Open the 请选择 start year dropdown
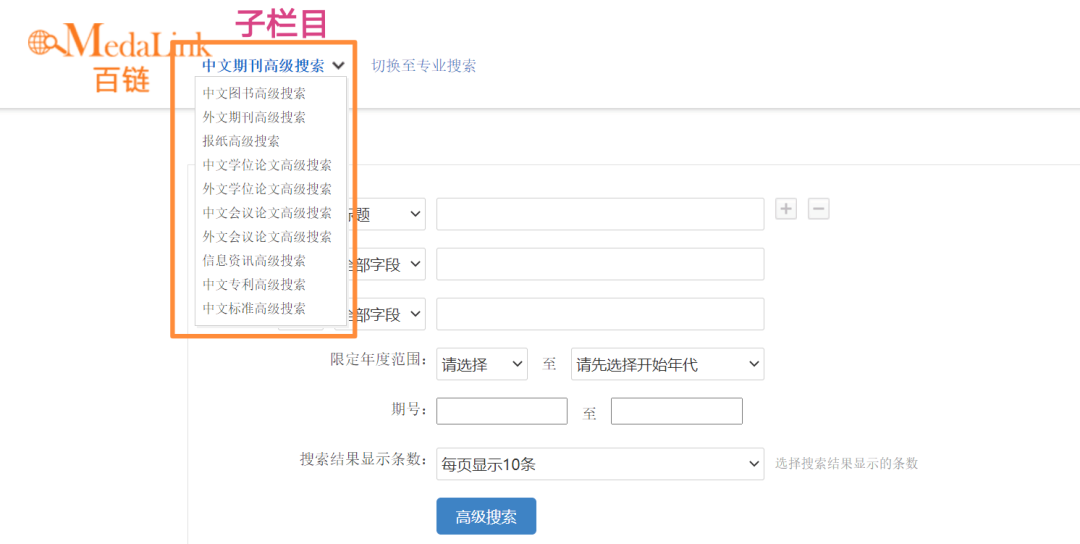The width and height of the screenshot is (1080, 544). (x=482, y=364)
